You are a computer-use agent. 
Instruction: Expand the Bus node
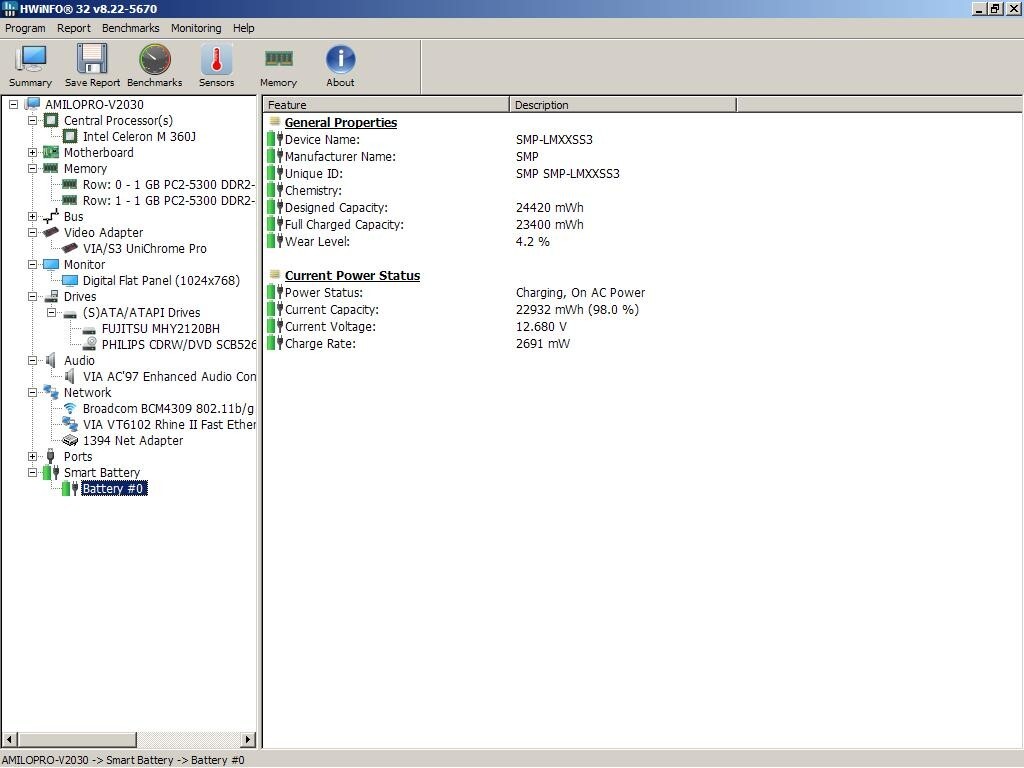coord(32,216)
